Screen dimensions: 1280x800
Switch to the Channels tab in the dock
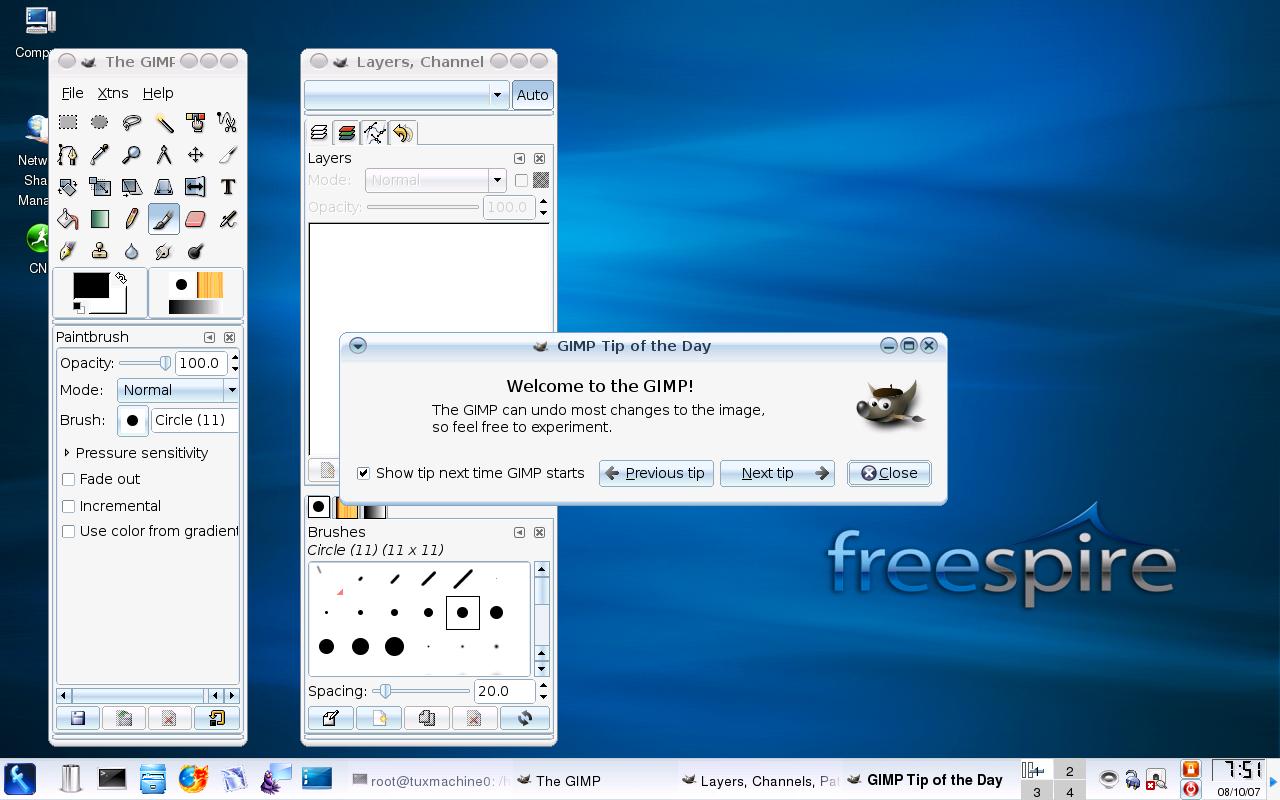347,132
